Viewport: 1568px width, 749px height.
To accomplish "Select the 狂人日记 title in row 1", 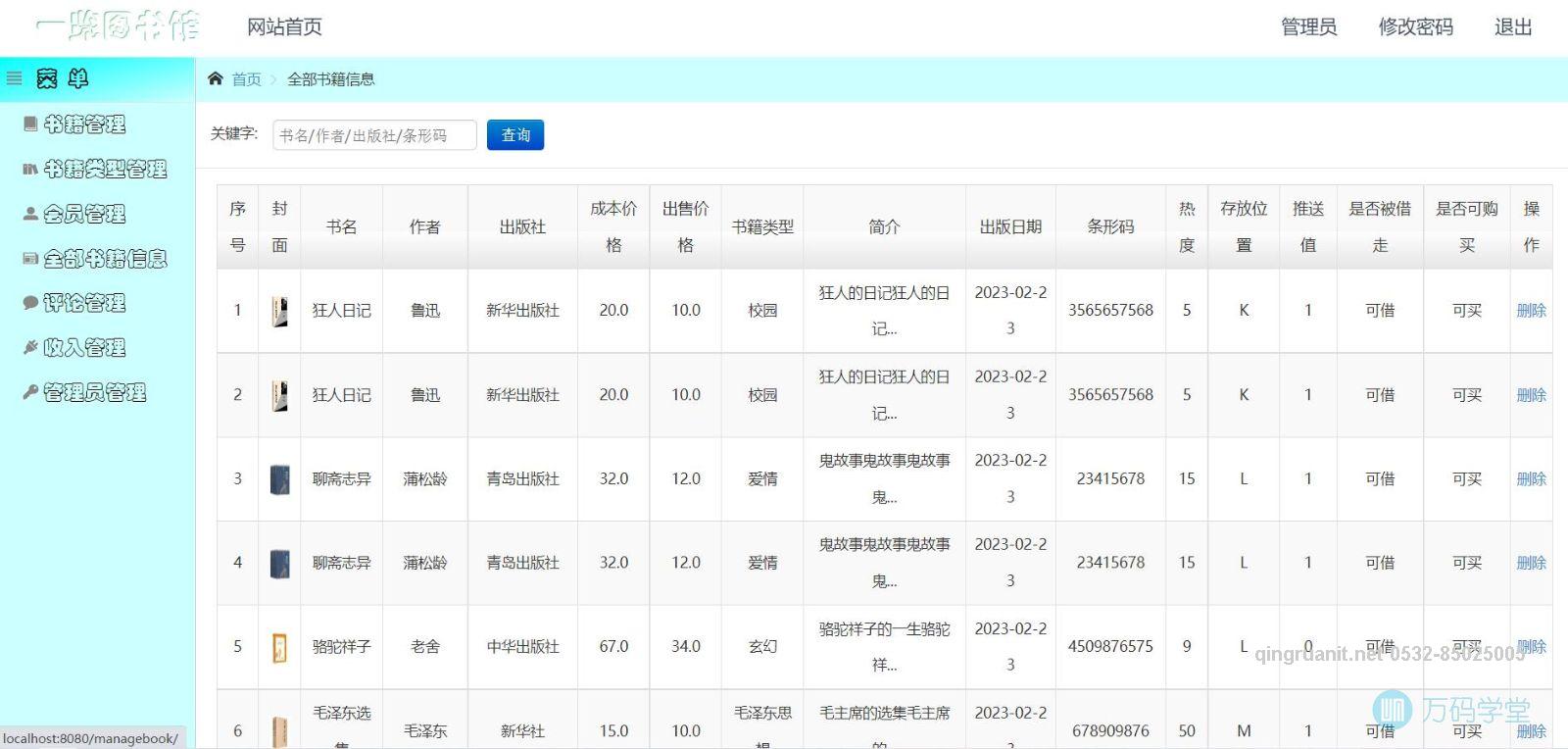I will (x=341, y=310).
